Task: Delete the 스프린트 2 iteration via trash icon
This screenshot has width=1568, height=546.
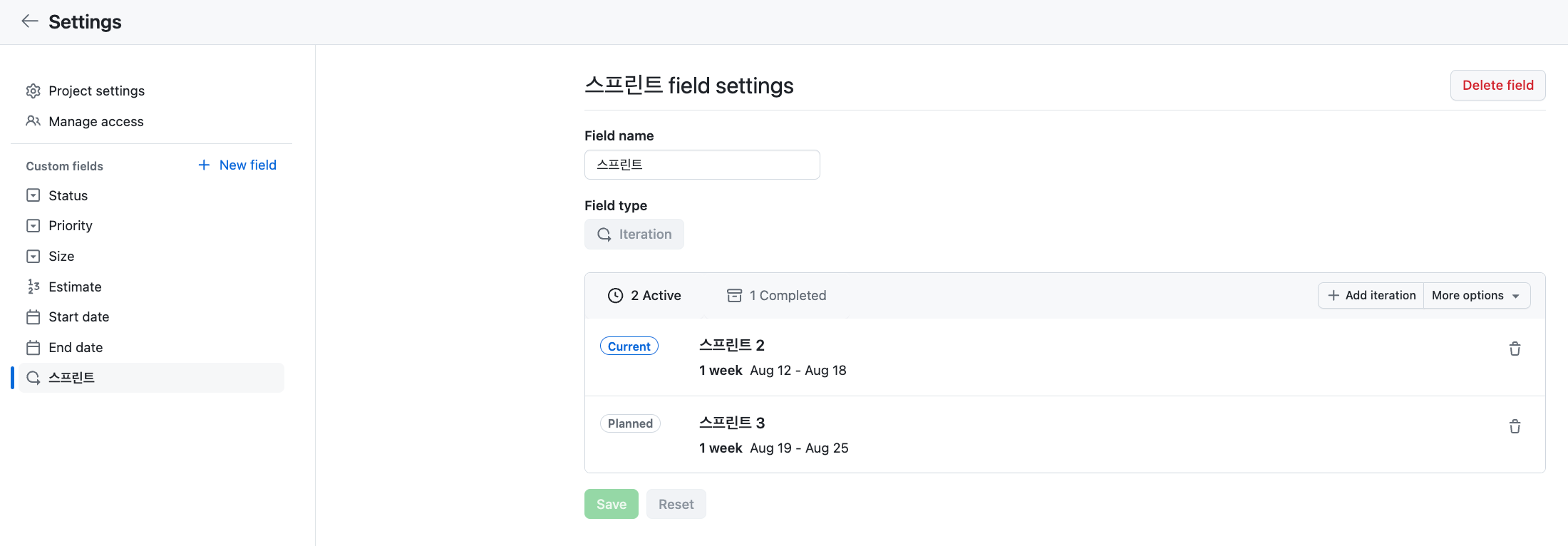Action: [x=1515, y=349]
